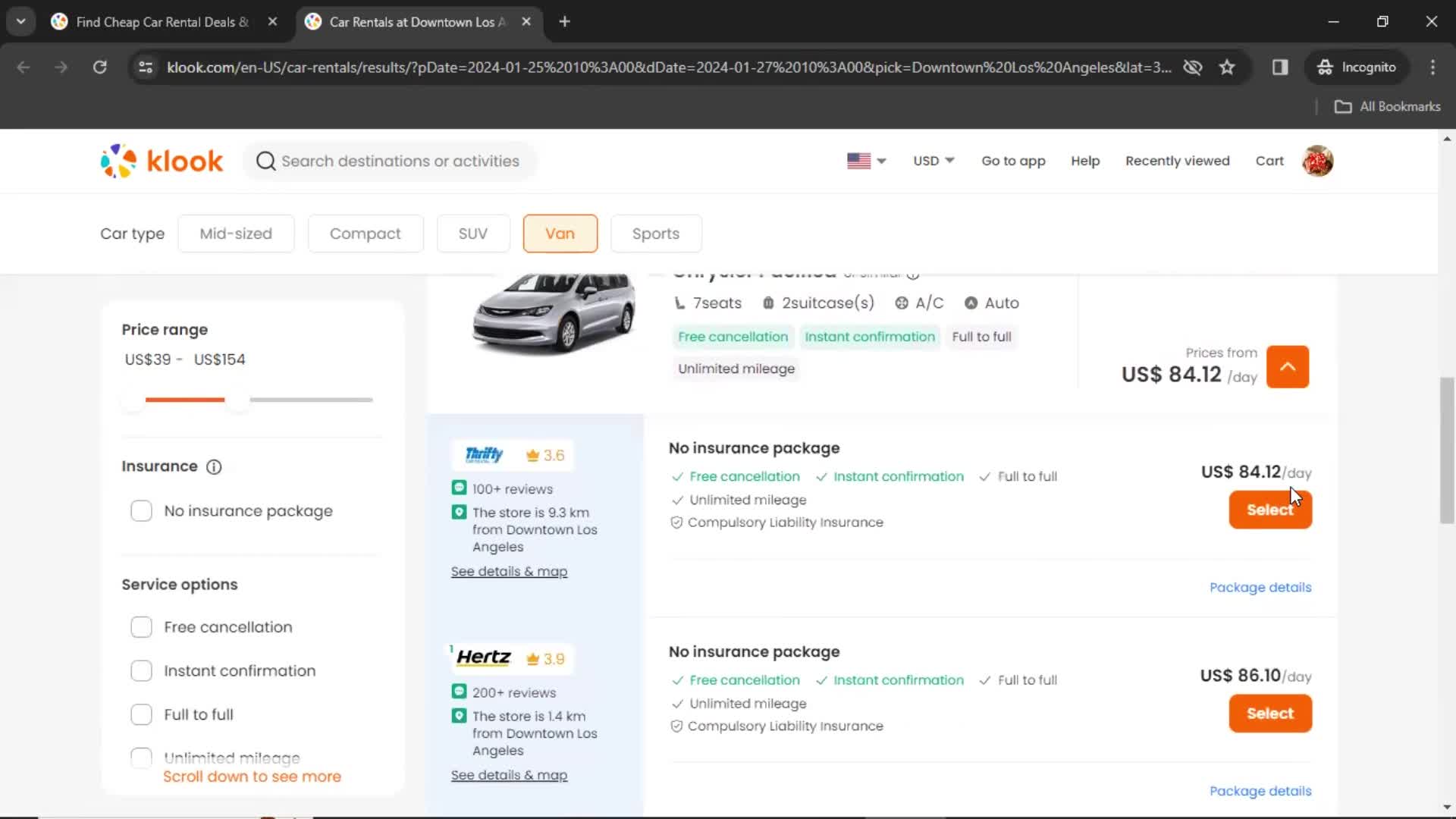Open the All Bookmarks folder
Image resolution: width=1456 pixels, height=819 pixels.
pyautogui.click(x=1387, y=107)
